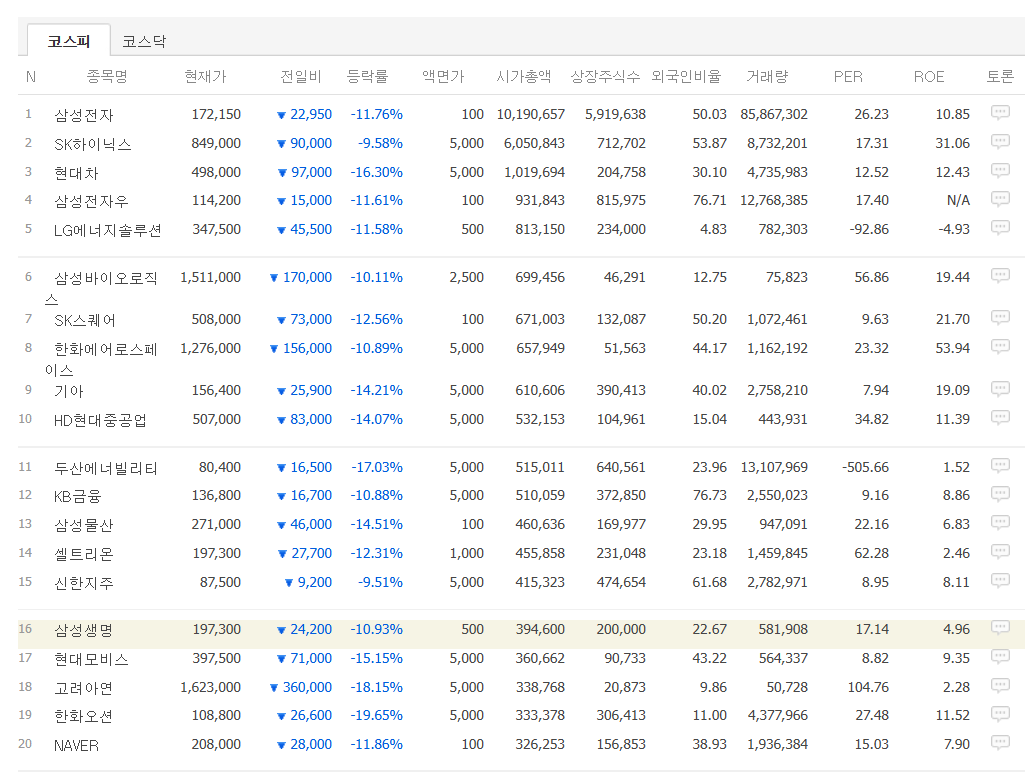Select 삼성전자 current price 172,150

pos(216,114)
